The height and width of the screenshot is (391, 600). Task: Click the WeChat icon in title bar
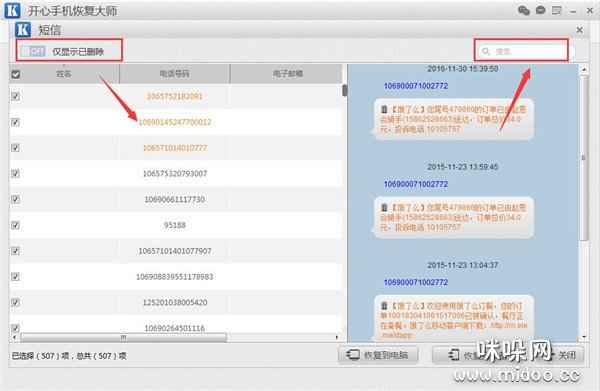[524, 10]
